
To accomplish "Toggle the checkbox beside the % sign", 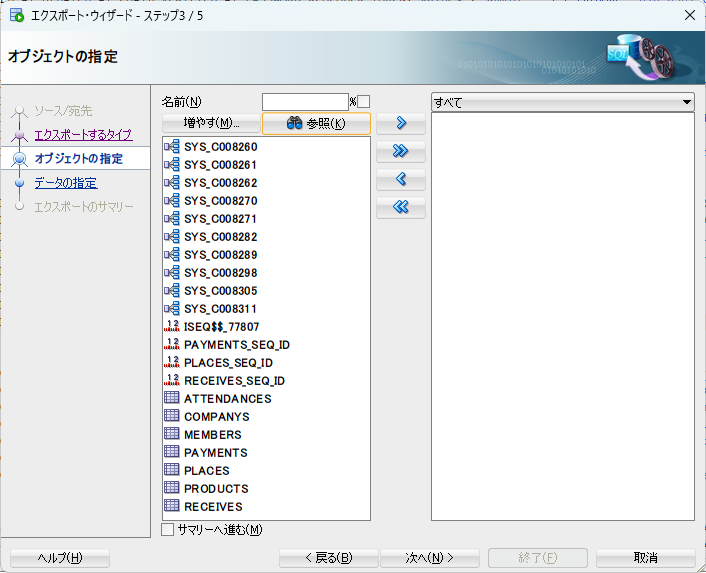I will click(x=364, y=101).
